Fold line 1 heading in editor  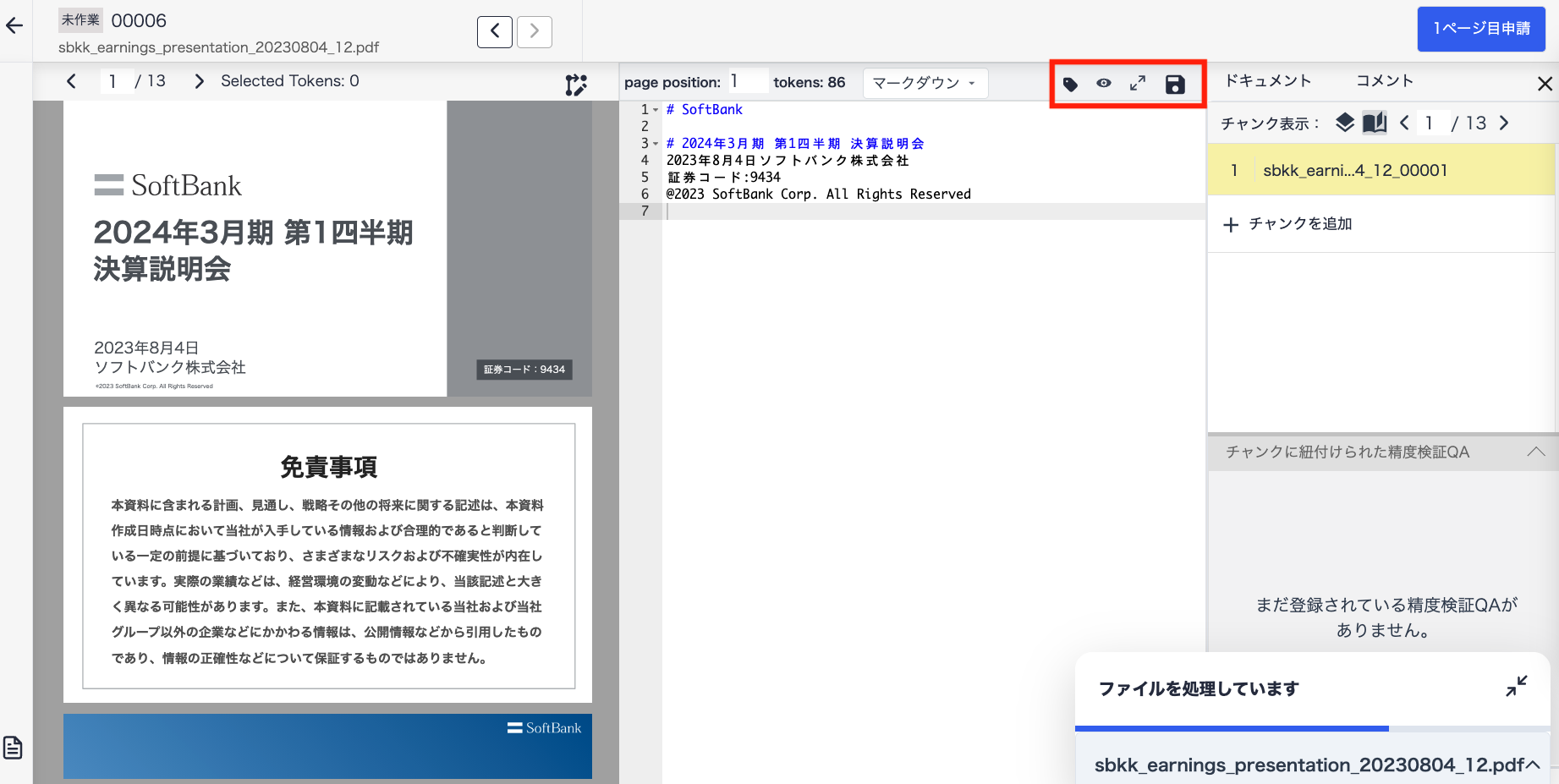[x=656, y=110]
